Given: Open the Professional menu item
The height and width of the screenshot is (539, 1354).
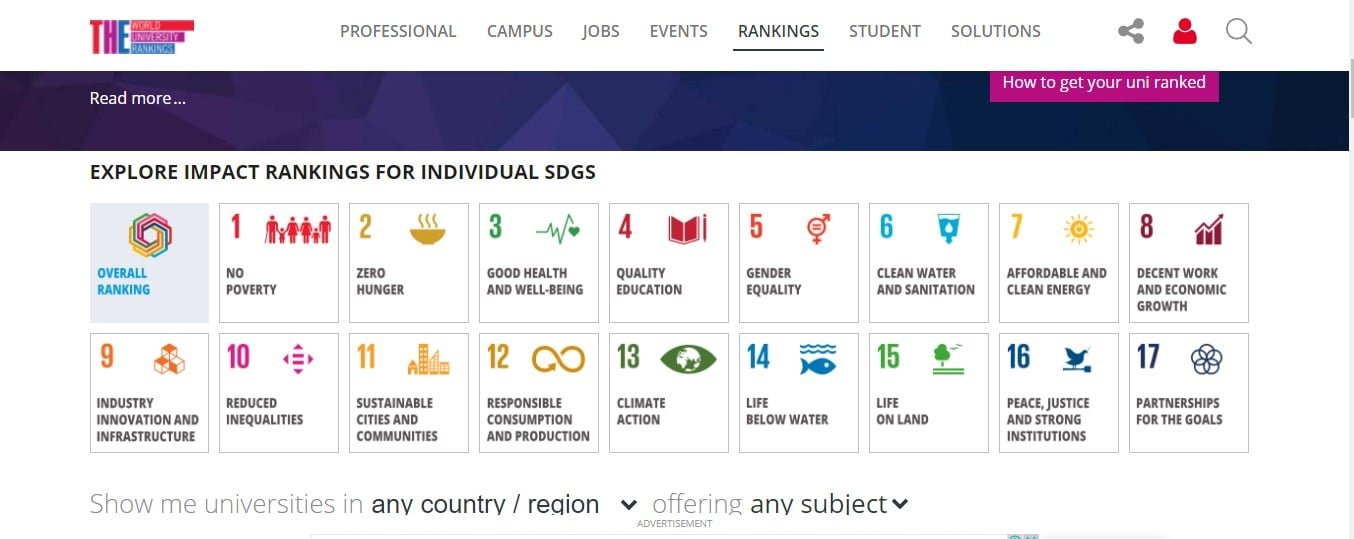Looking at the screenshot, I should [398, 32].
